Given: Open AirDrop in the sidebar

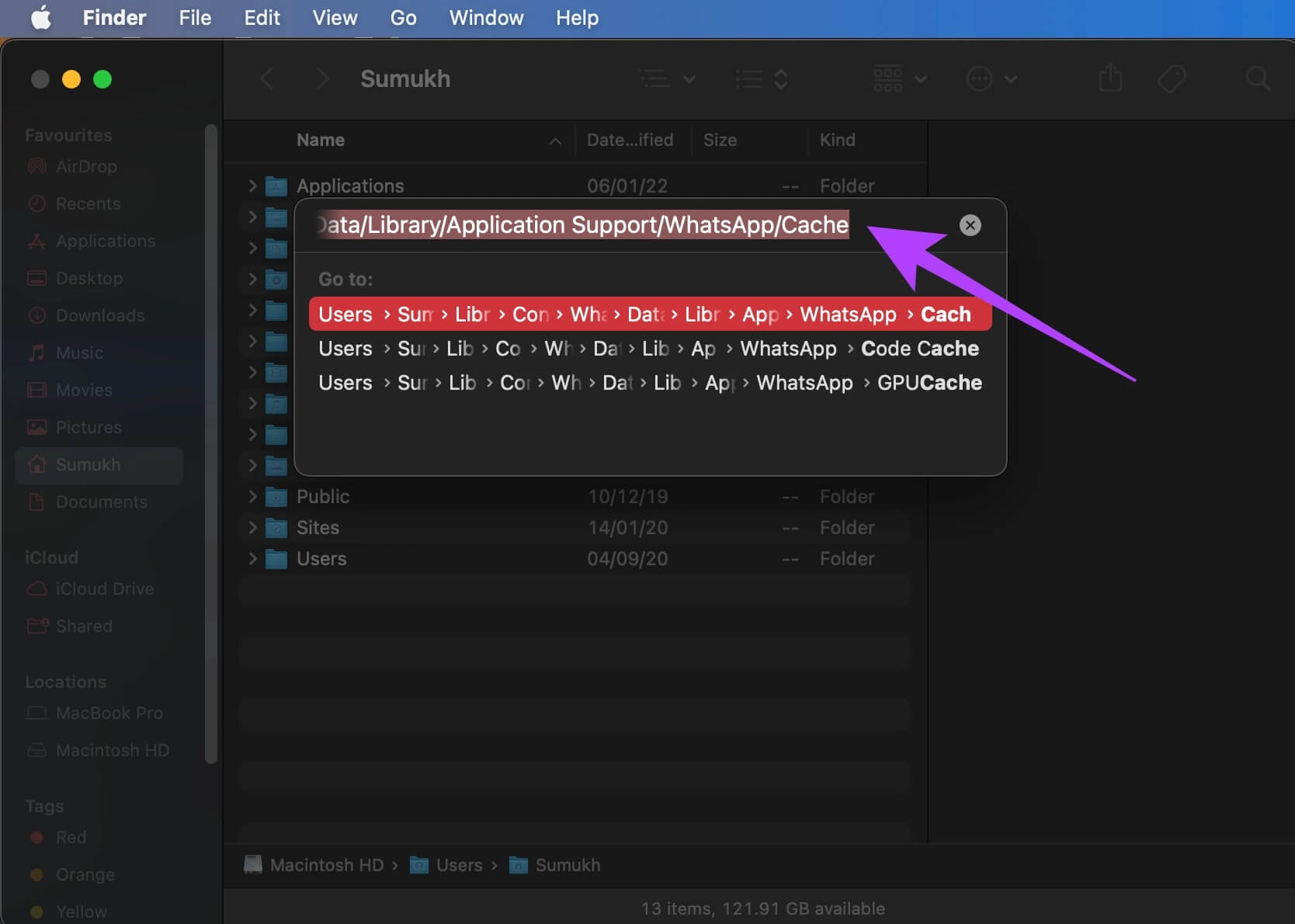Looking at the screenshot, I should coord(85,166).
